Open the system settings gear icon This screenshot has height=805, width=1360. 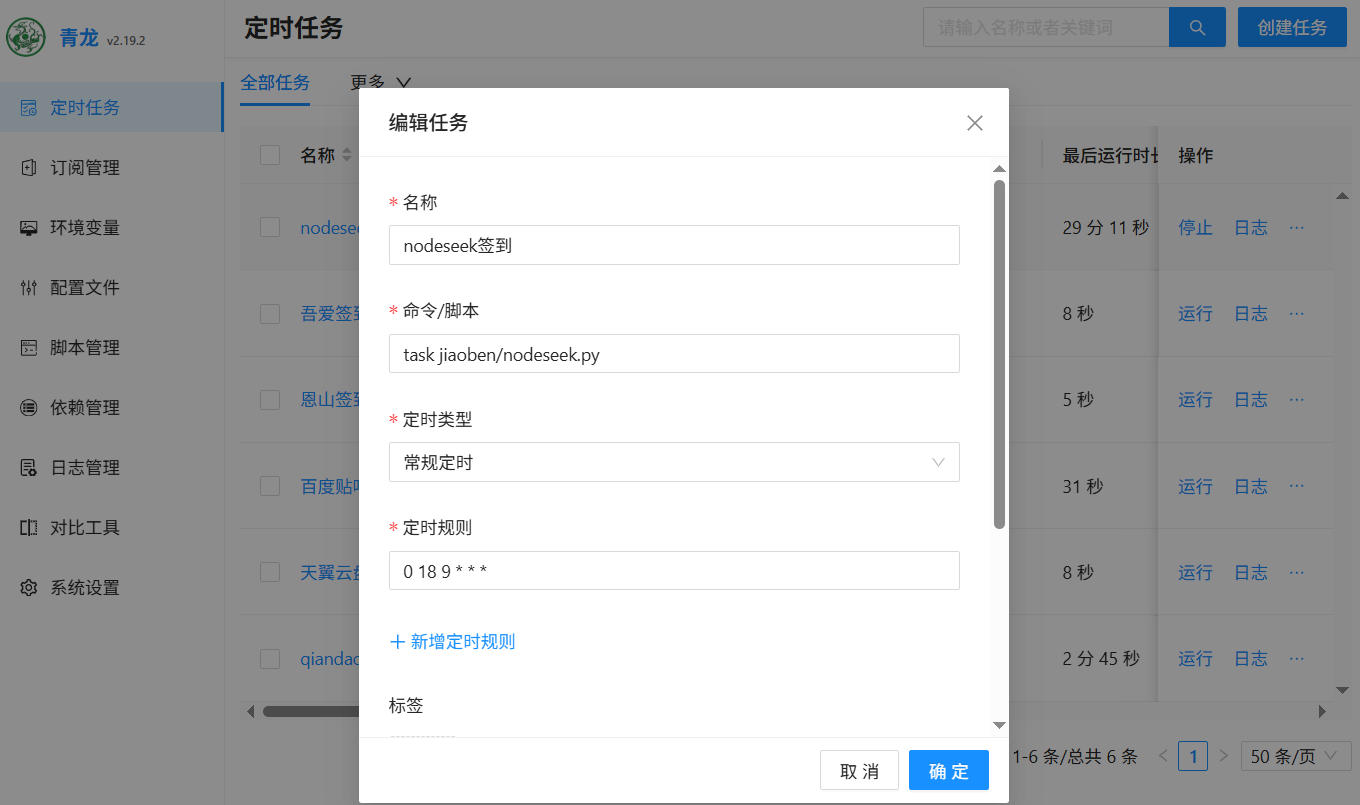coord(29,588)
